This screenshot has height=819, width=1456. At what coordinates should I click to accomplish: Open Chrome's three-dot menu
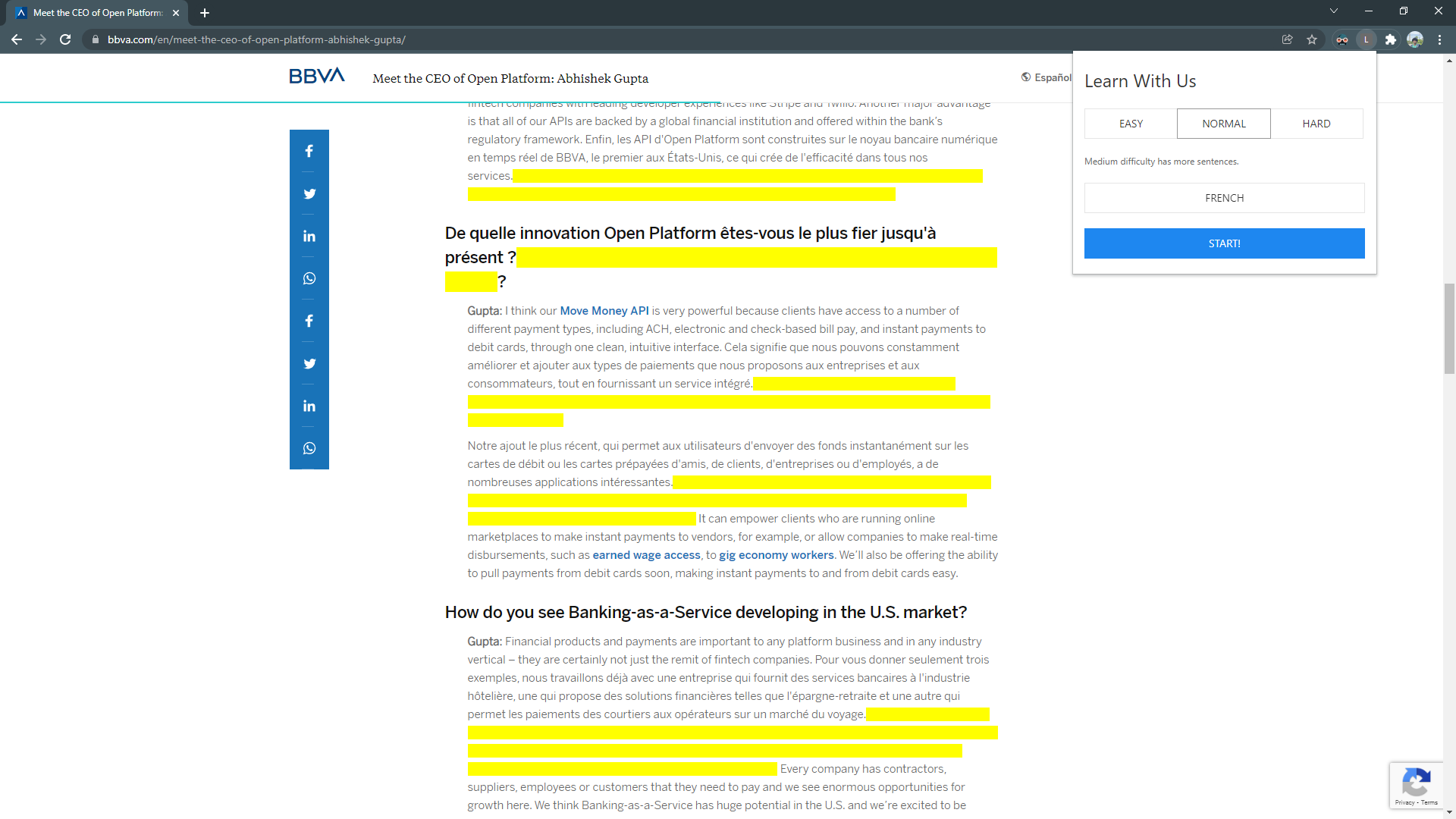(1439, 39)
